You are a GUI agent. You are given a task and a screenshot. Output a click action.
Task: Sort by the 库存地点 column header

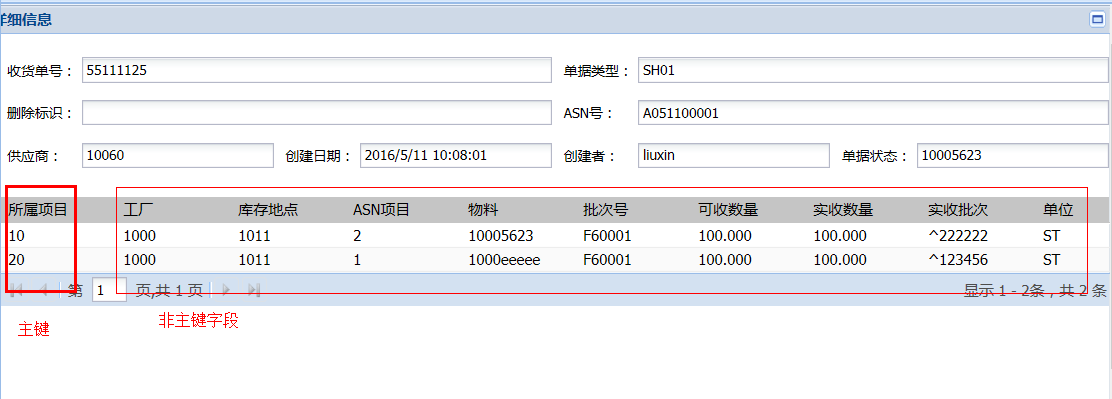coord(268,210)
